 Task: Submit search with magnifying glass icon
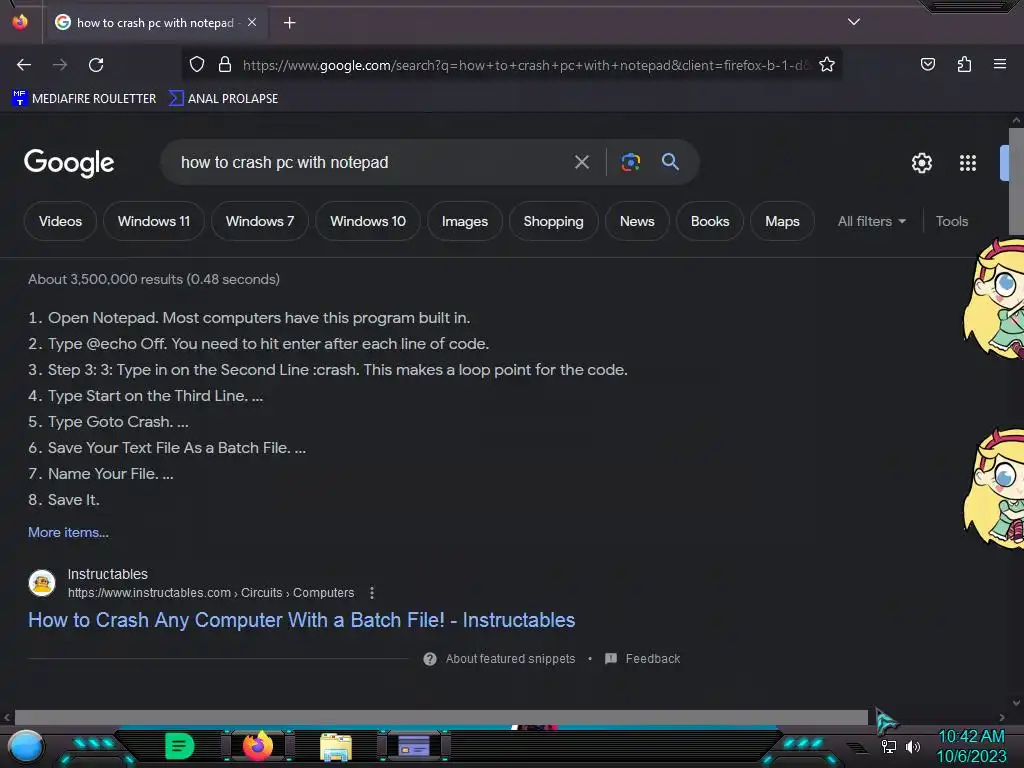[670, 162]
